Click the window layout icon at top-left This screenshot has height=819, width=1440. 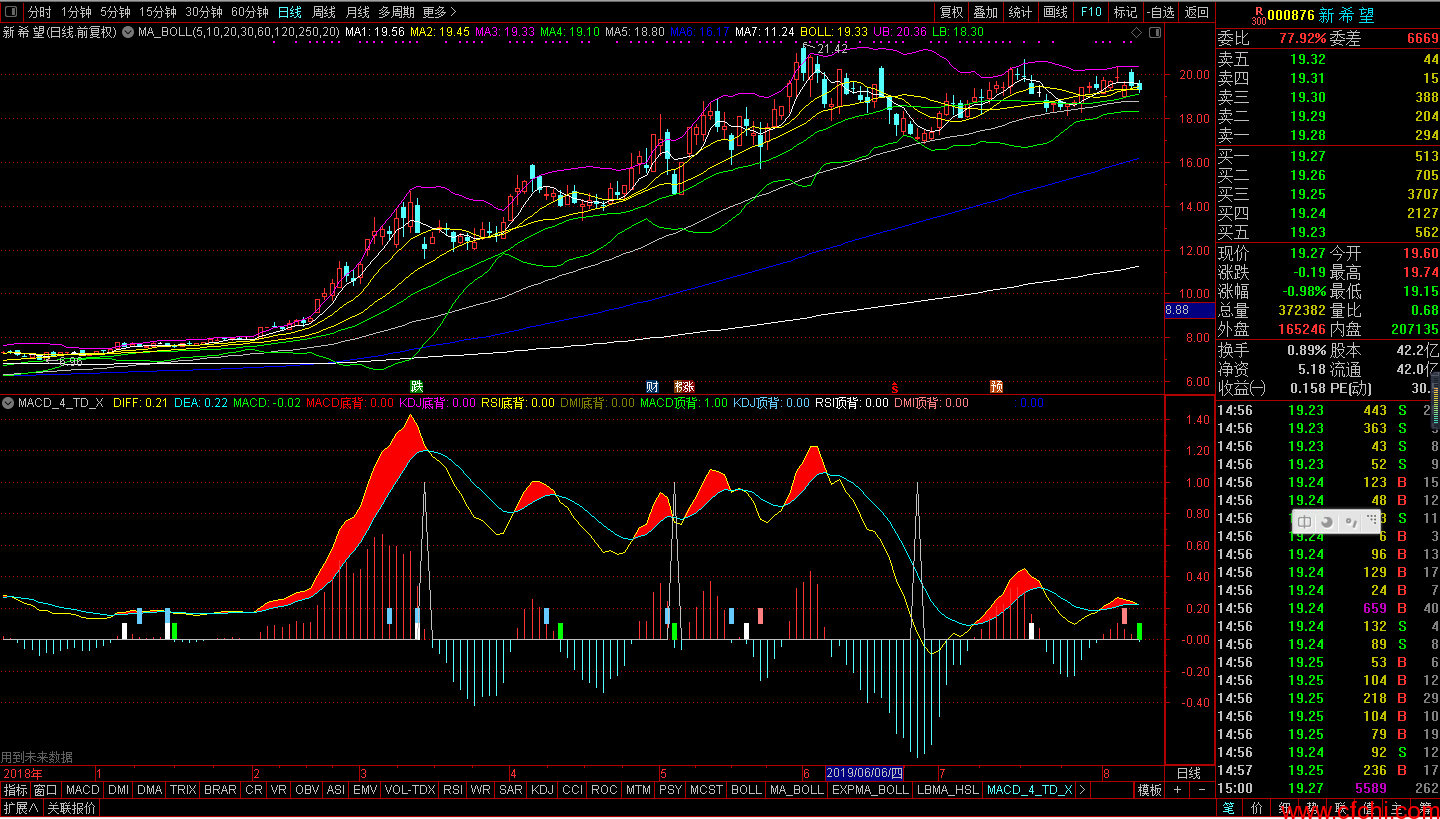11,12
